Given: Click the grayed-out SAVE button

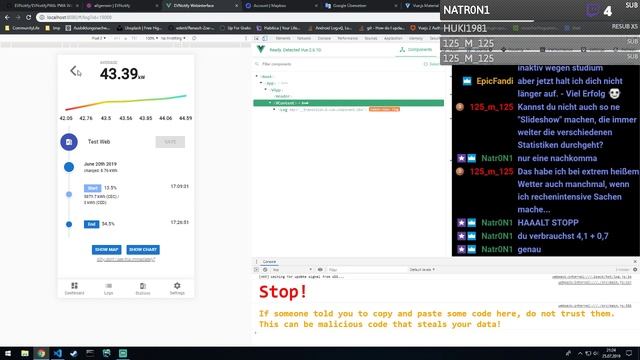Looking at the screenshot, I should coord(170,142).
